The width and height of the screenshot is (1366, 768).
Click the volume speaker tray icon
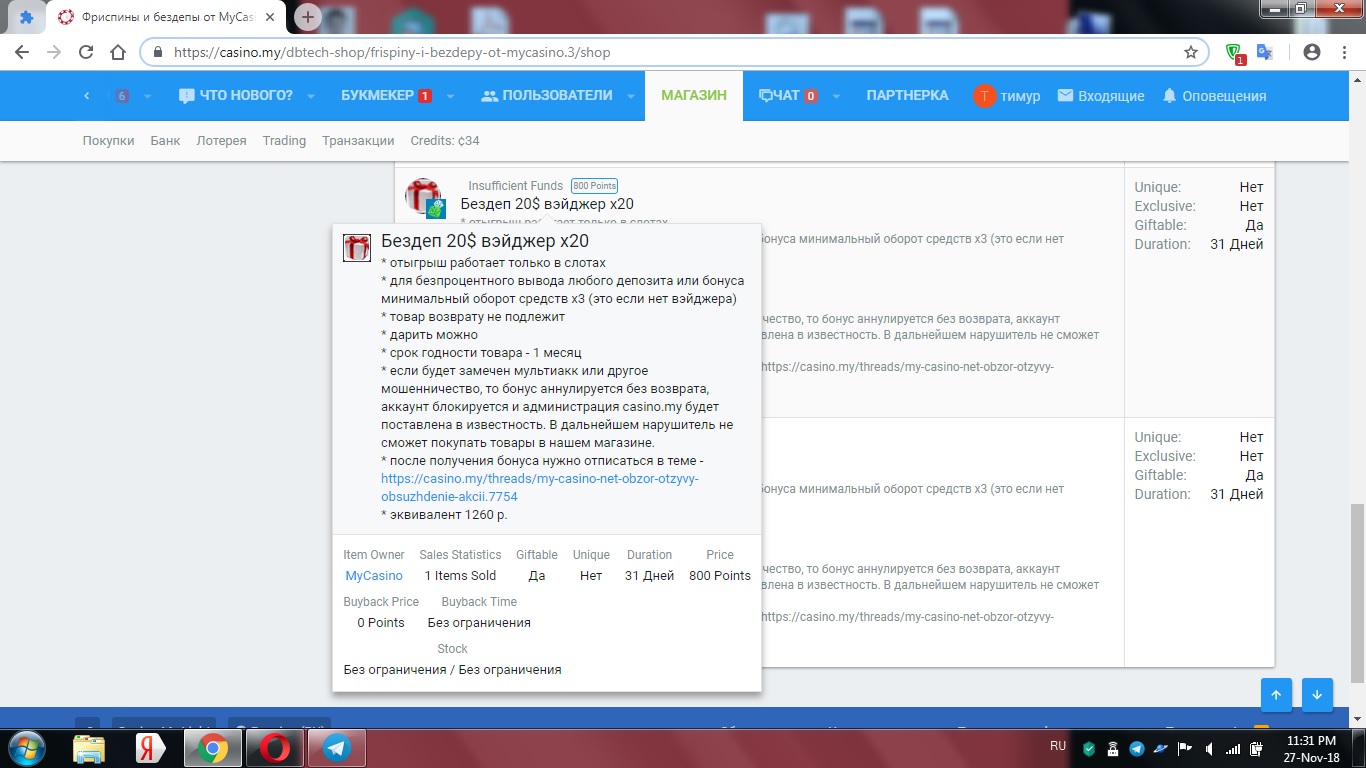click(x=1209, y=749)
